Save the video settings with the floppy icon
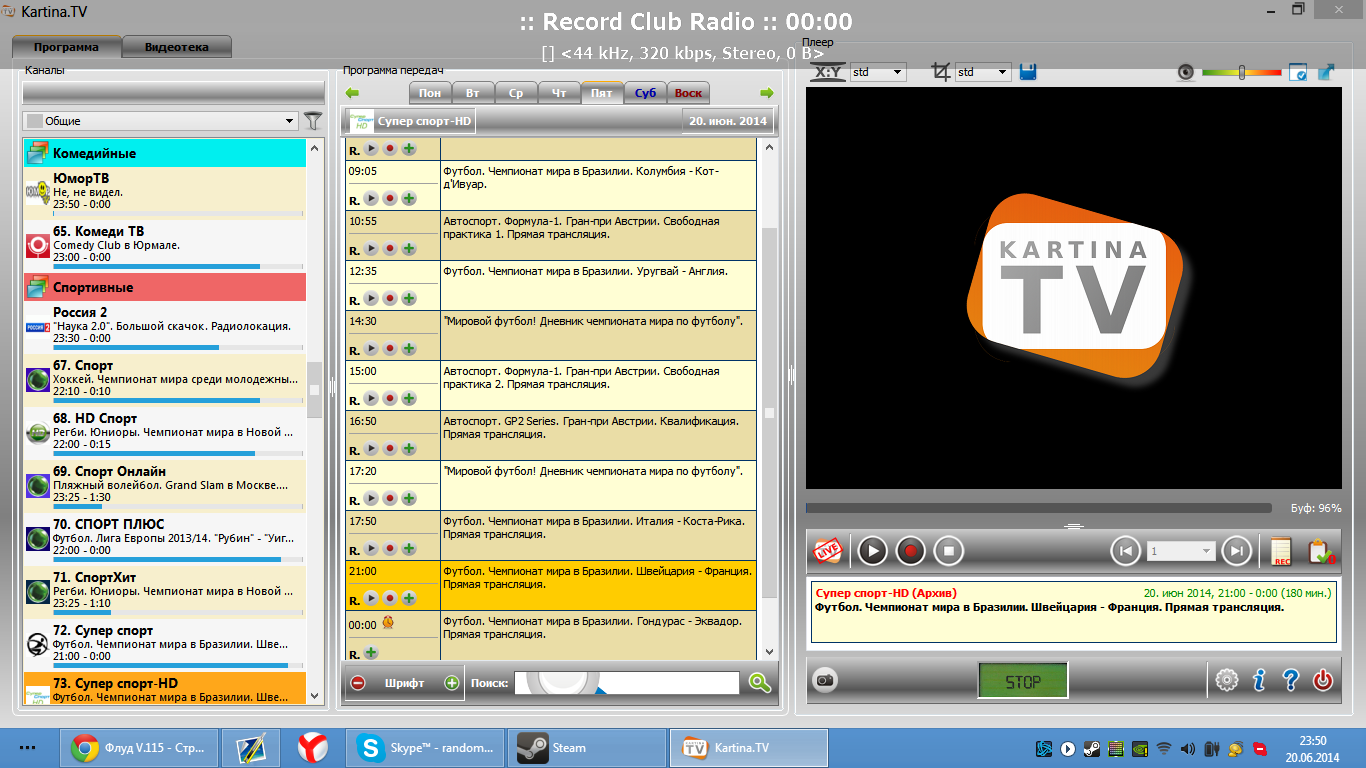 tap(1028, 72)
